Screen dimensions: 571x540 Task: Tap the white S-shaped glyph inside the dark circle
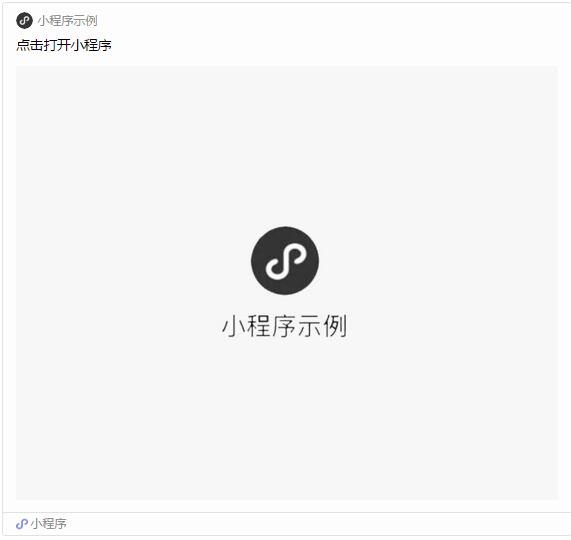(286, 261)
